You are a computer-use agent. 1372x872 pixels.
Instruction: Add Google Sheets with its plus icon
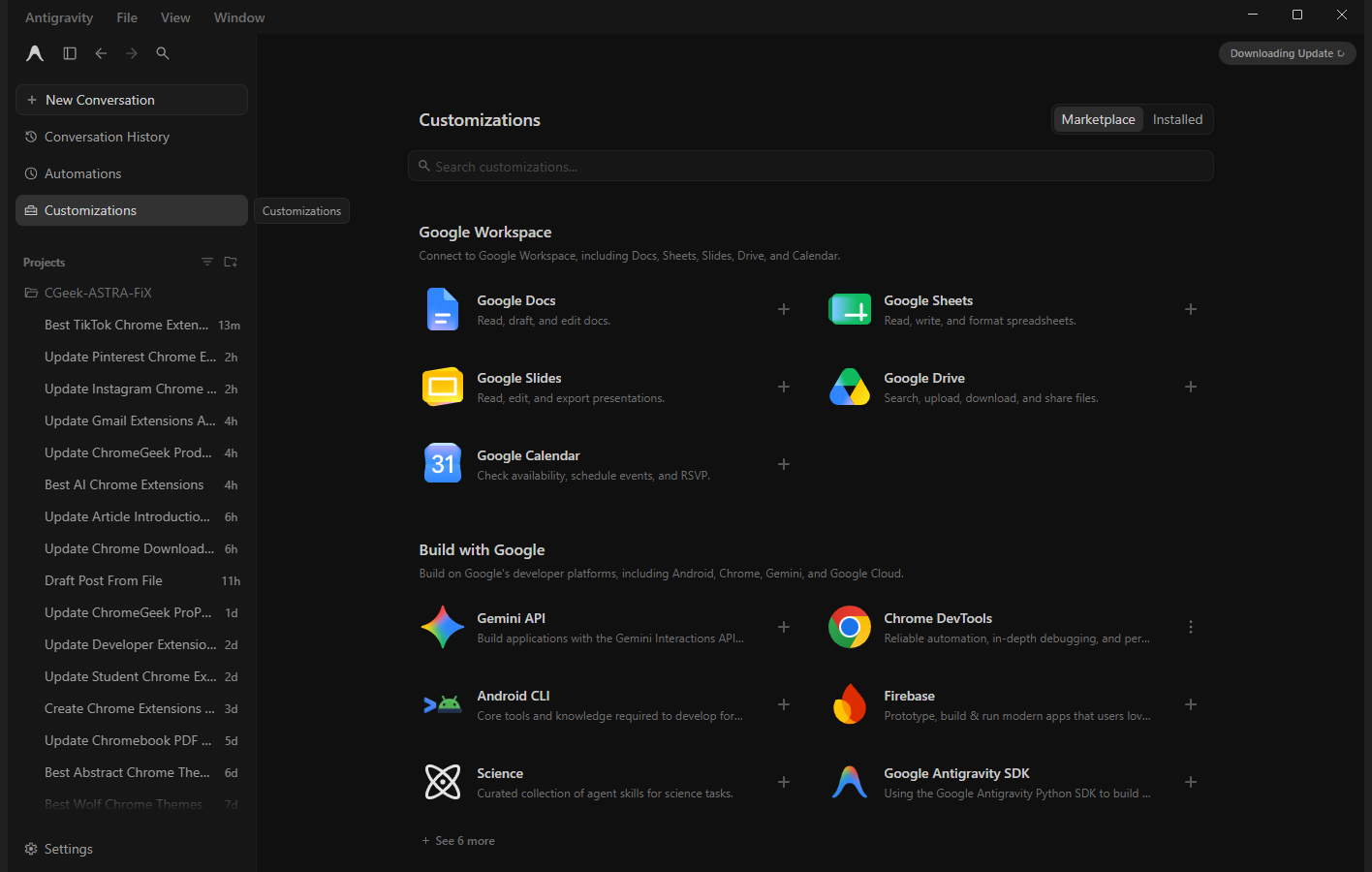(1191, 309)
